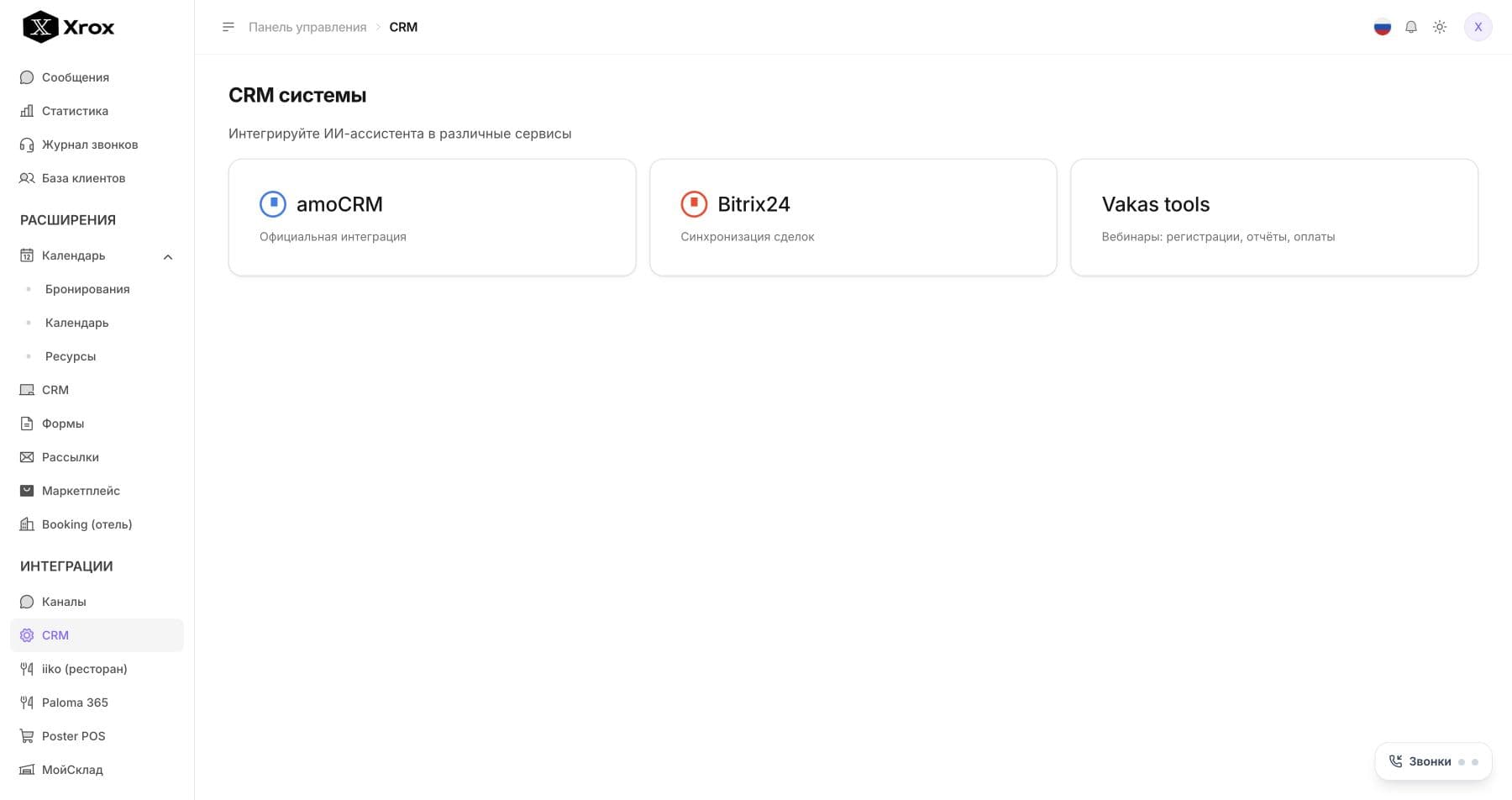Open iiko (ресторан) label
This screenshot has width=1512, height=800.
(x=85, y=669)
